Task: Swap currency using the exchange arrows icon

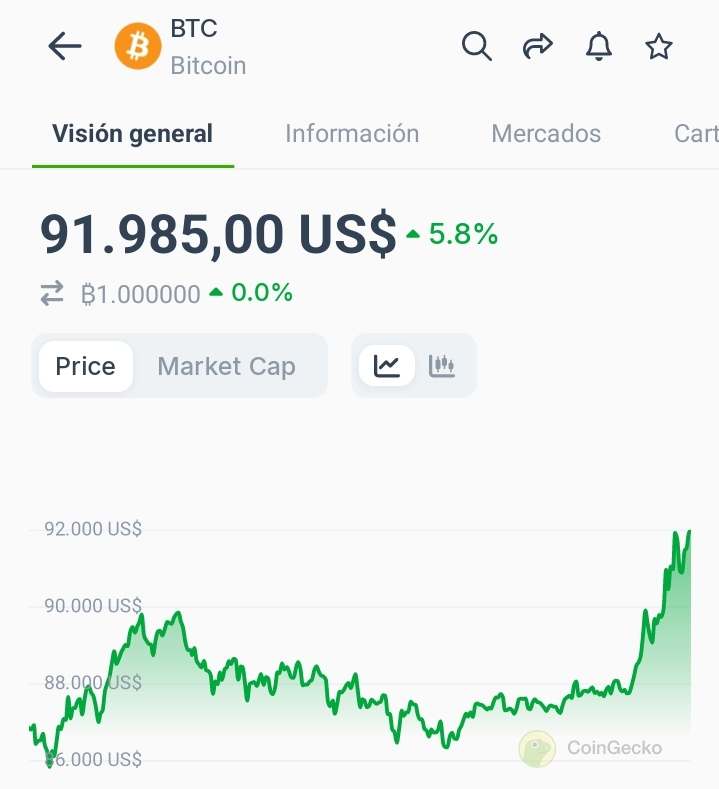Action: [x=52, y=293]
